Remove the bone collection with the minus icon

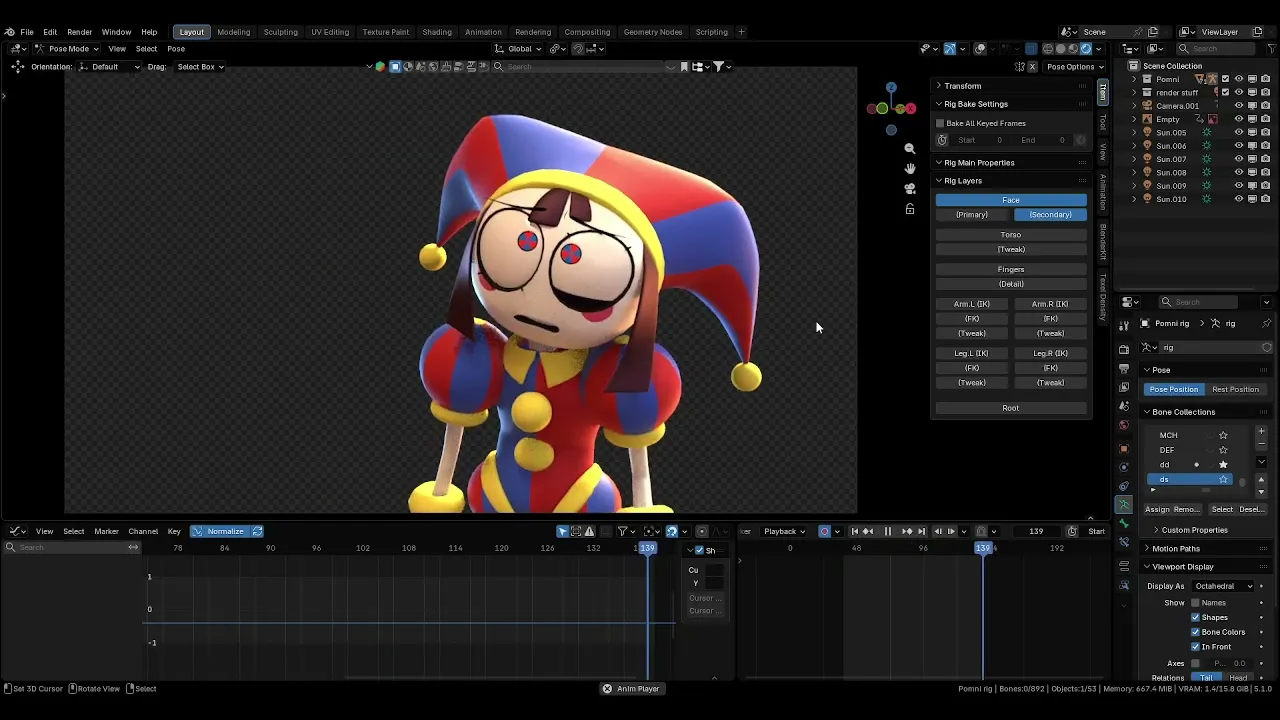click(x=1261, y=444)
